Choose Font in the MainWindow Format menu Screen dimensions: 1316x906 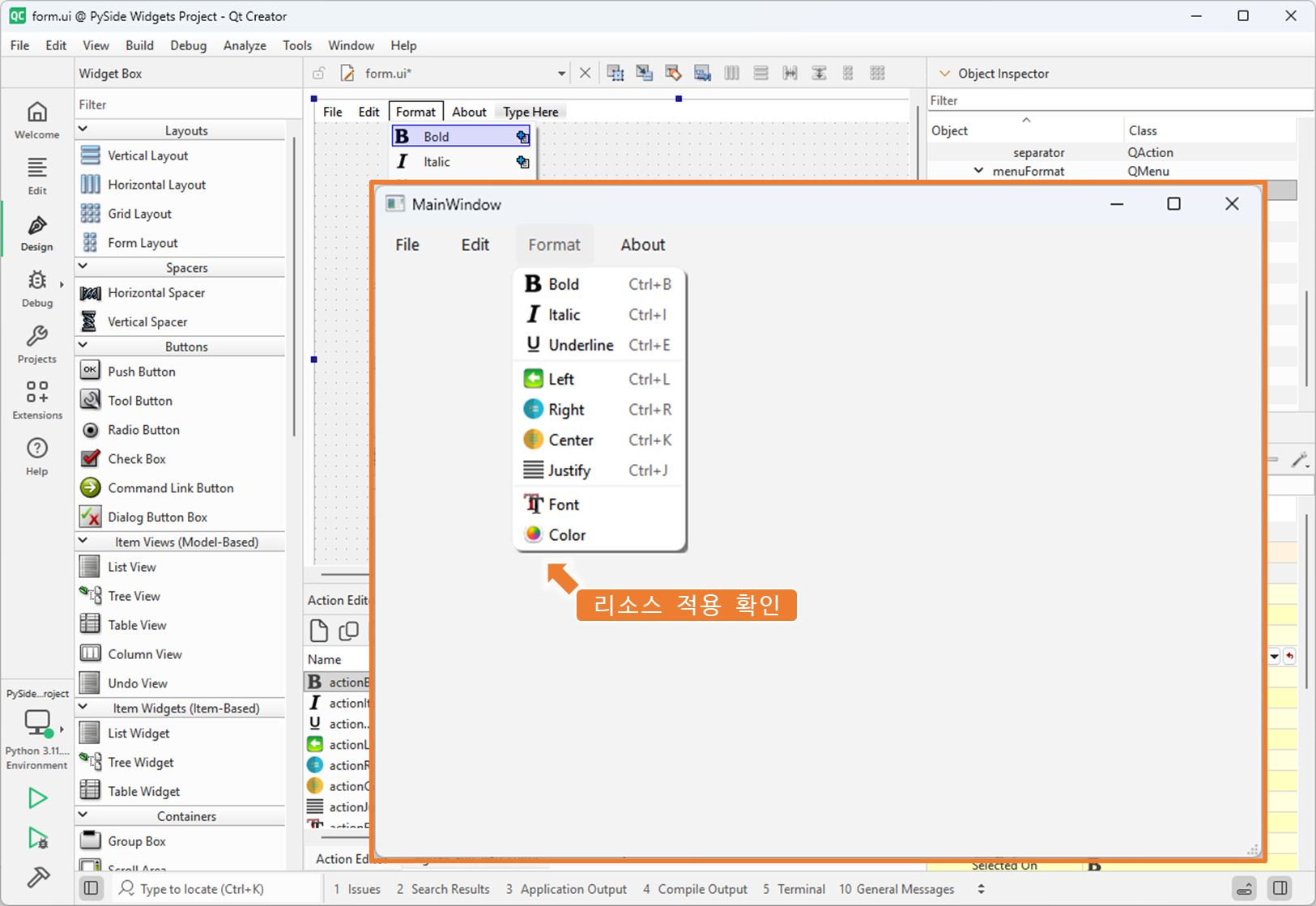click(599, 504)
